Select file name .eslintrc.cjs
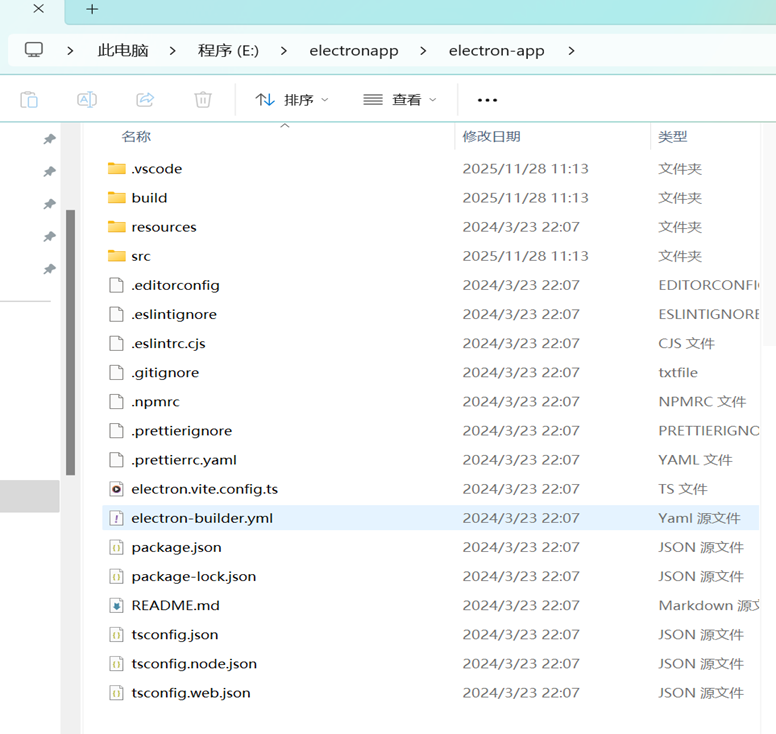The width and height of the screenshot is (776, 734). coord(168,343)
